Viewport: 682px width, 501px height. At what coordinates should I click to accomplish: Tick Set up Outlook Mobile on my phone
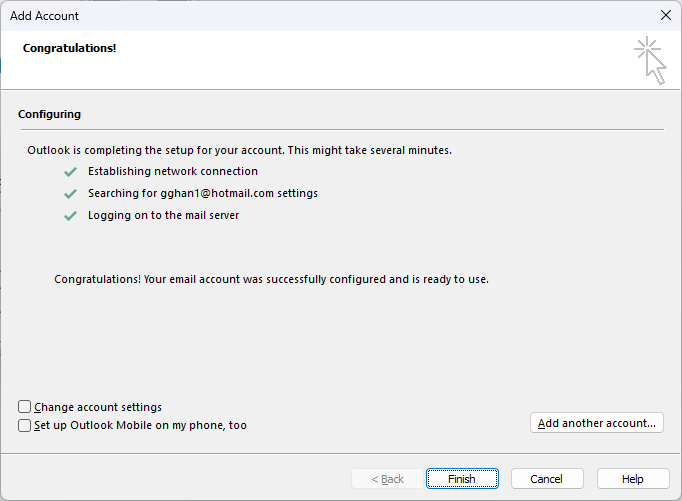[25, 425]
